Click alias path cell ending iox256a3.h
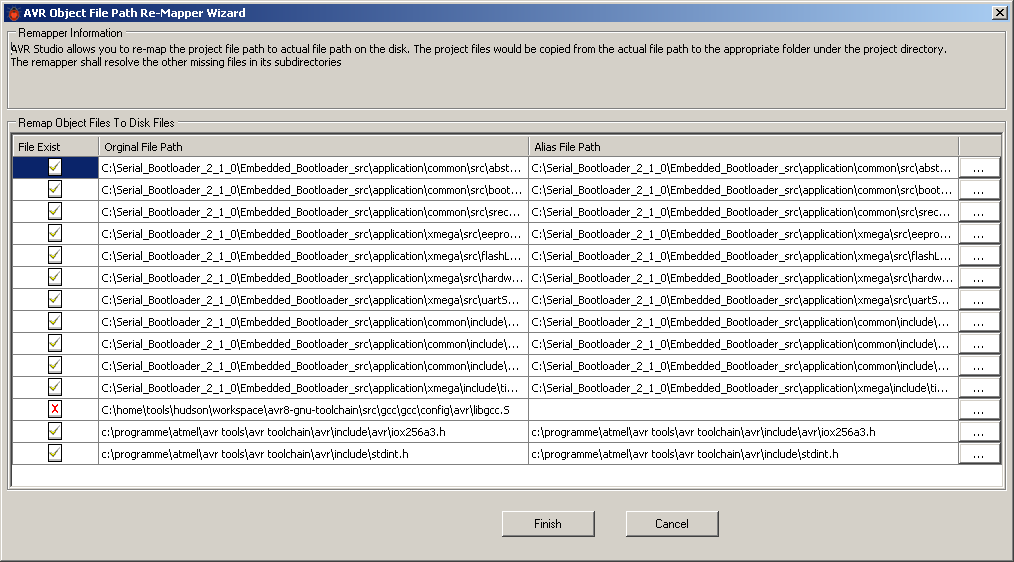The width and height of the screenshot is (1014, 562). tap(743, 432)
